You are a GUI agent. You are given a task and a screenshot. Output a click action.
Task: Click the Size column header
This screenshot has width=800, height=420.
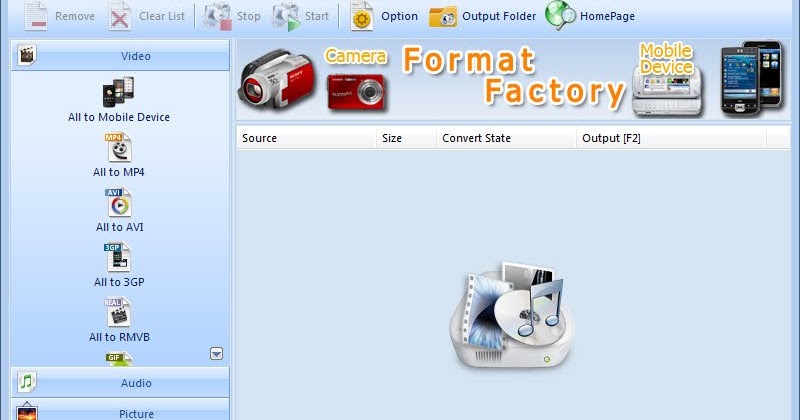(x=407, y=138)
